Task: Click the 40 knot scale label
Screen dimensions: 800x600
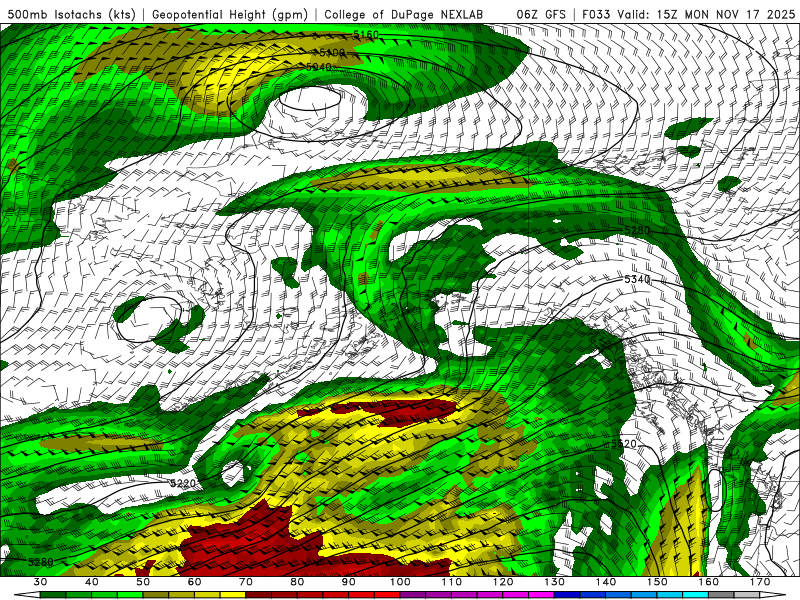Action: [92, 582]
